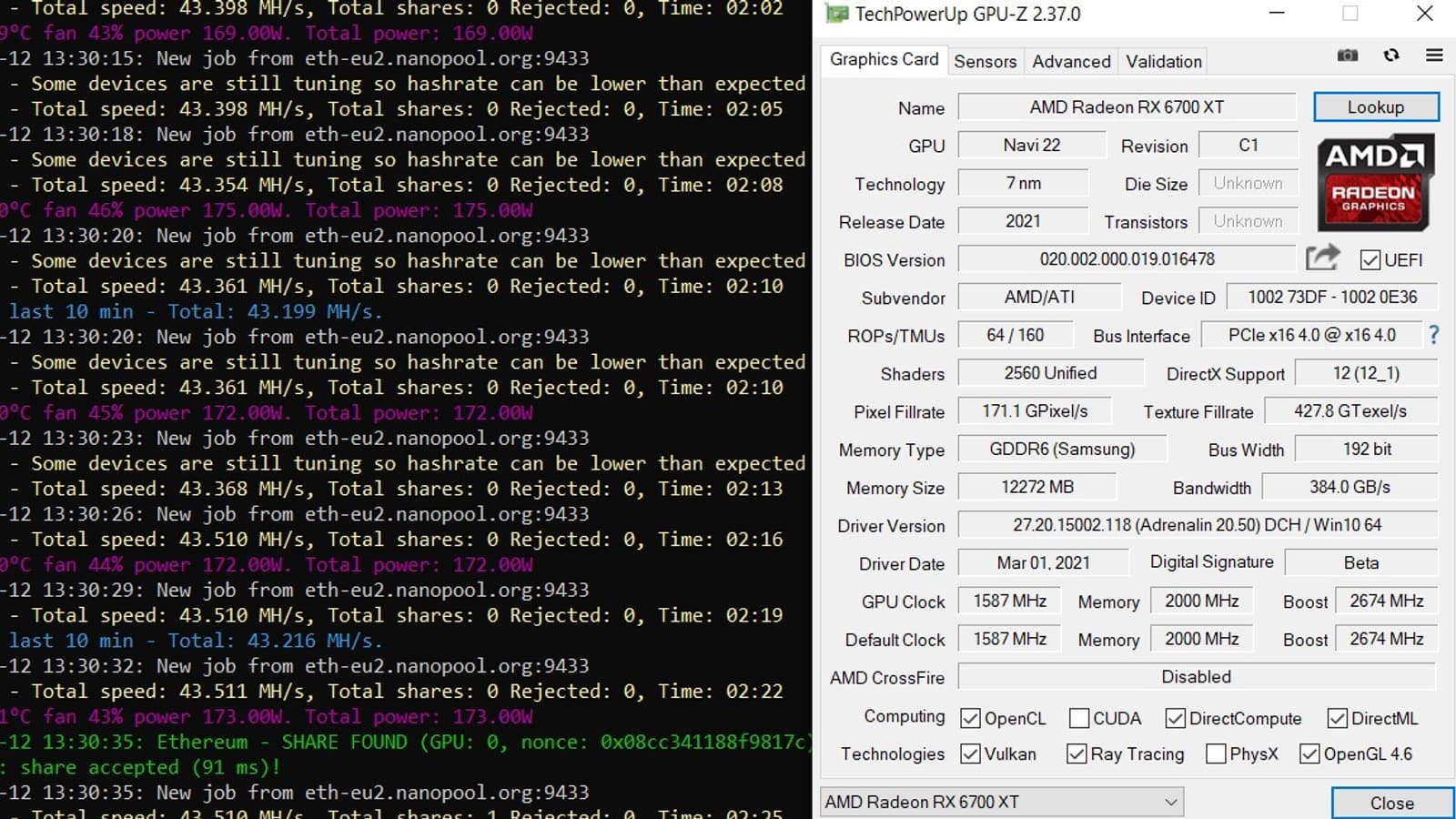Screen dimensions: 1456x819
Task: Click the ROPs/TMUs value 64 / 160
Action: point(1016,335)
